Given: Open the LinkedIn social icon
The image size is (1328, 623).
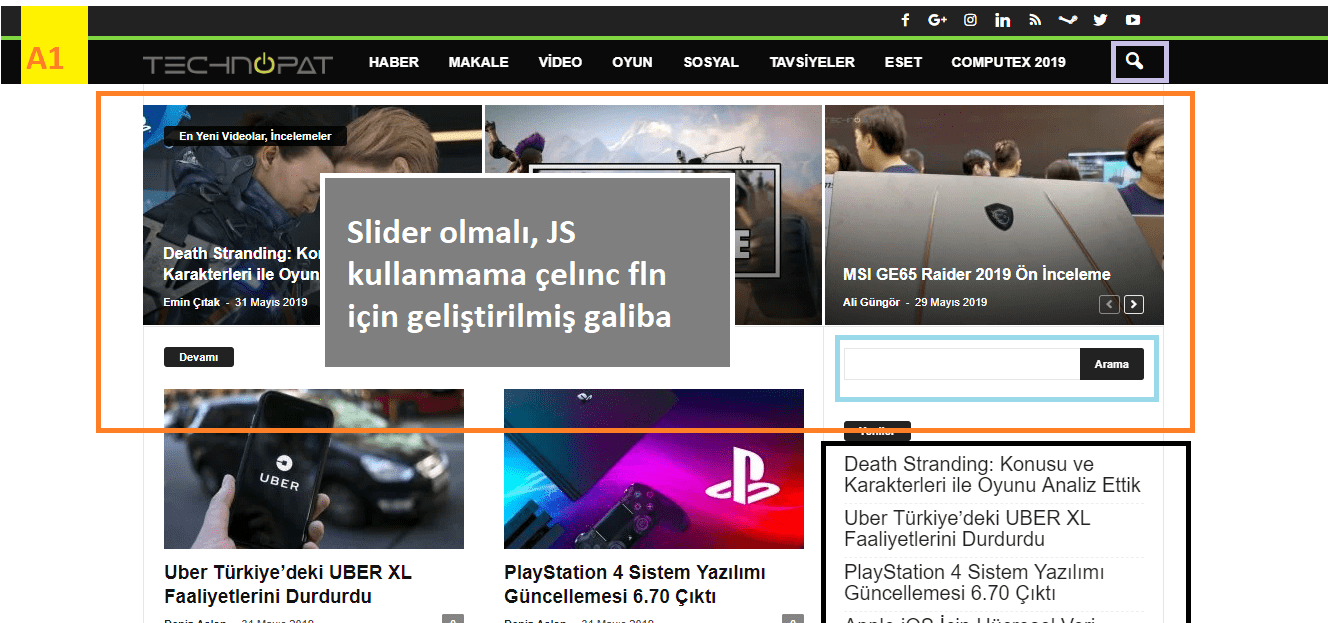Looking at the screenshot, I should click(x=1003, y=20).
